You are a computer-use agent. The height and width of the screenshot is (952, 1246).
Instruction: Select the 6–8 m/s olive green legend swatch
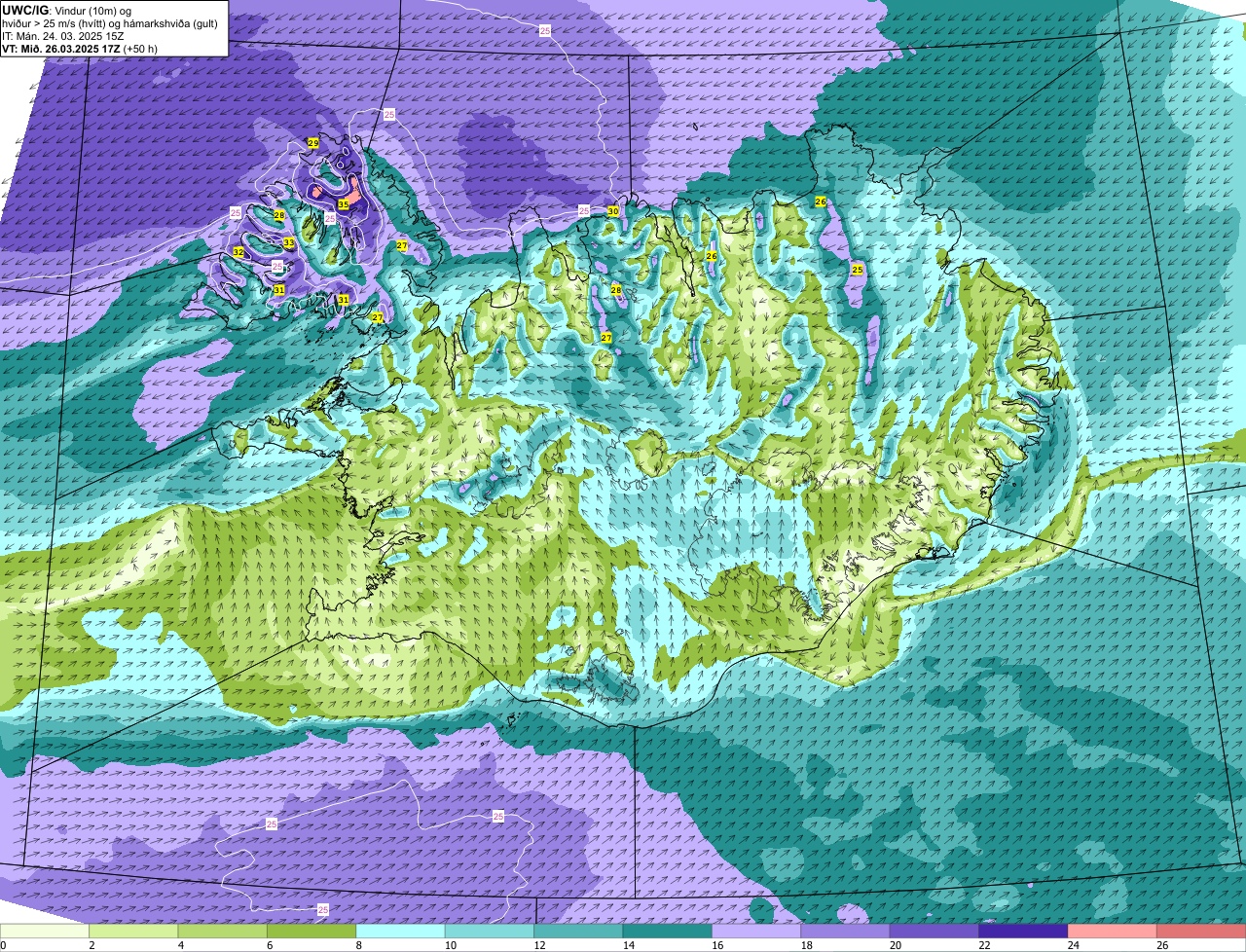click(311, 931)
